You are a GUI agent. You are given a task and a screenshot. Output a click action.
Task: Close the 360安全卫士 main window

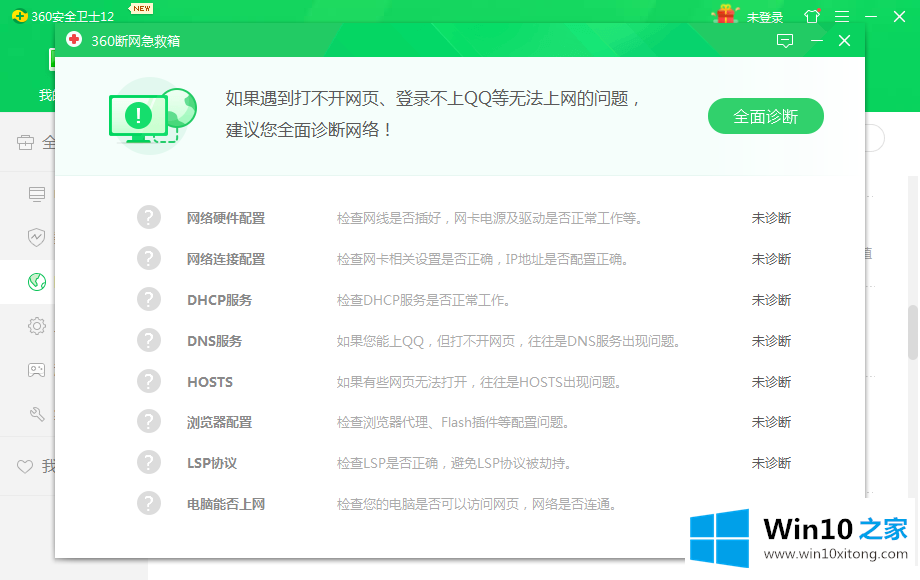pos(899,16)
